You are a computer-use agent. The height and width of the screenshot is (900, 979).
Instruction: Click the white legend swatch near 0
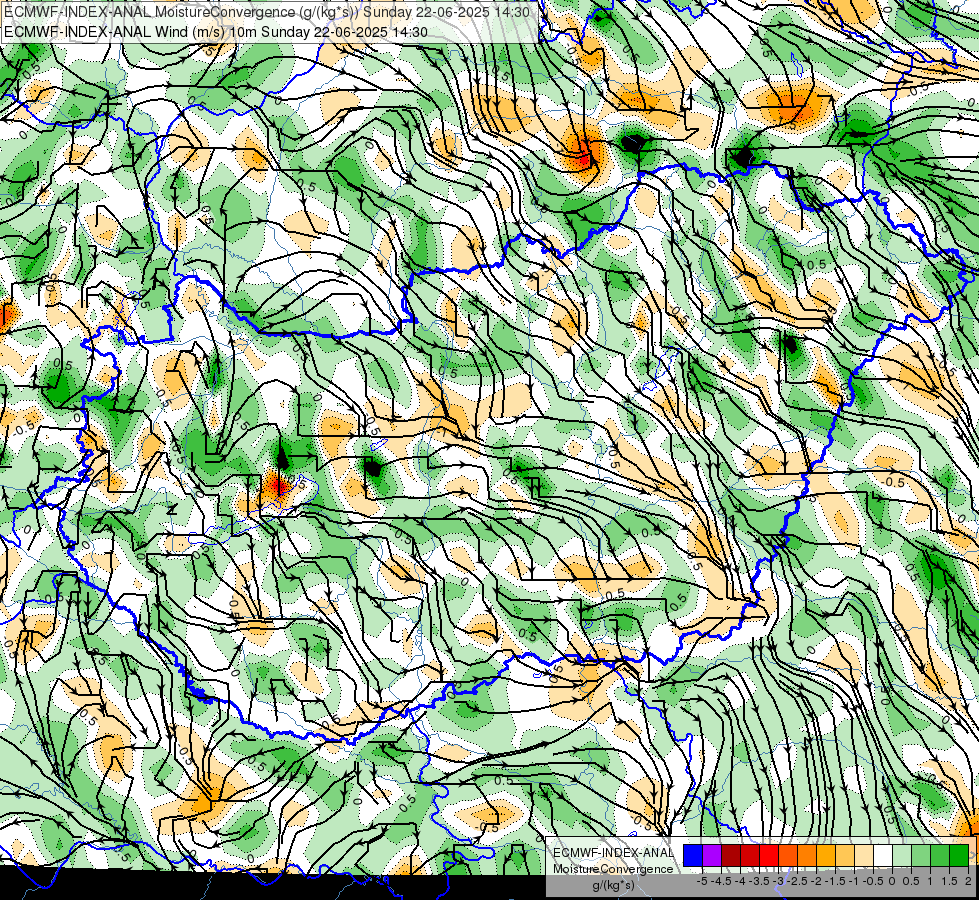[883, 855]
